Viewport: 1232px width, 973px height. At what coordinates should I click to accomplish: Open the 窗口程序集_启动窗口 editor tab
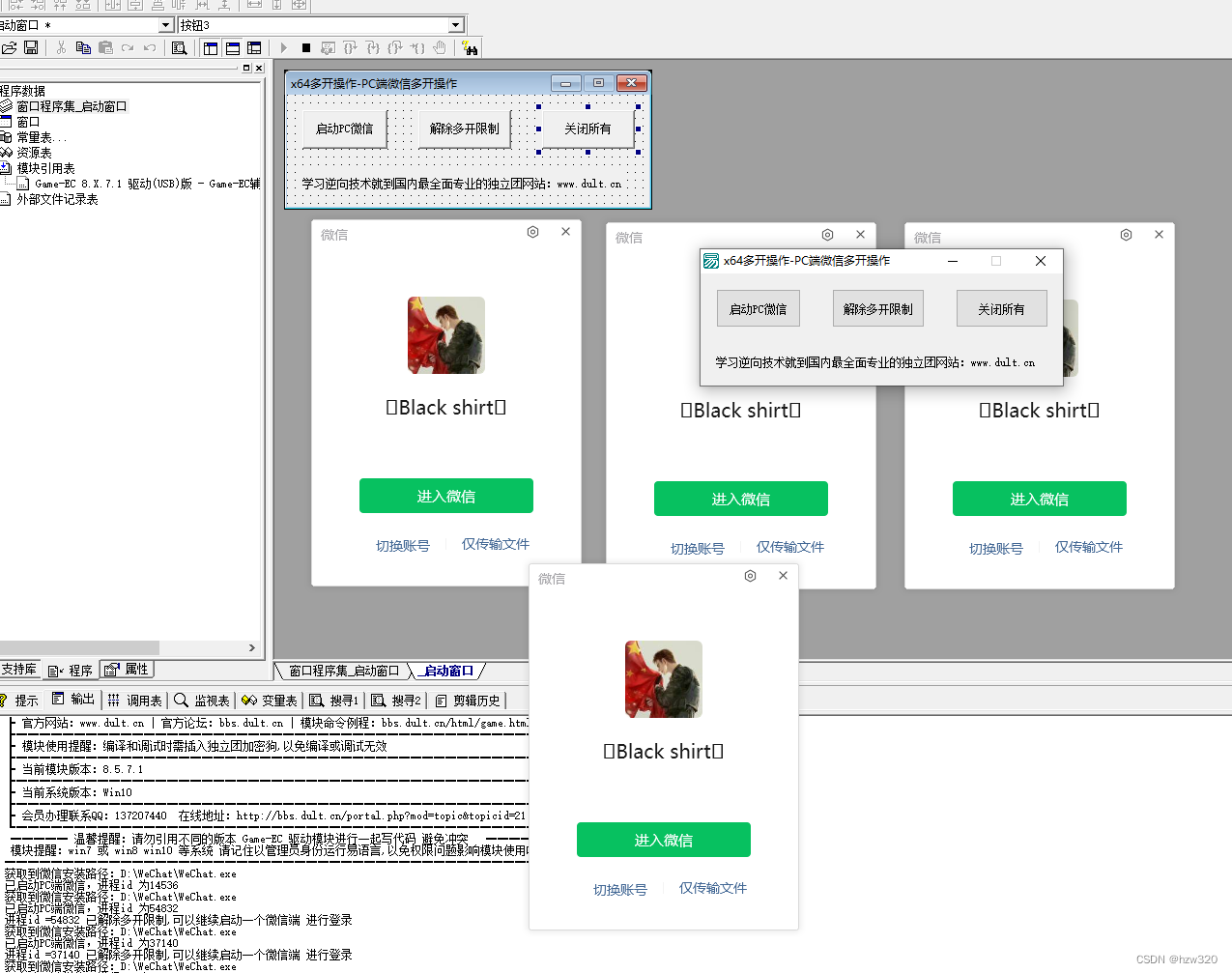[x=344, y=671]
